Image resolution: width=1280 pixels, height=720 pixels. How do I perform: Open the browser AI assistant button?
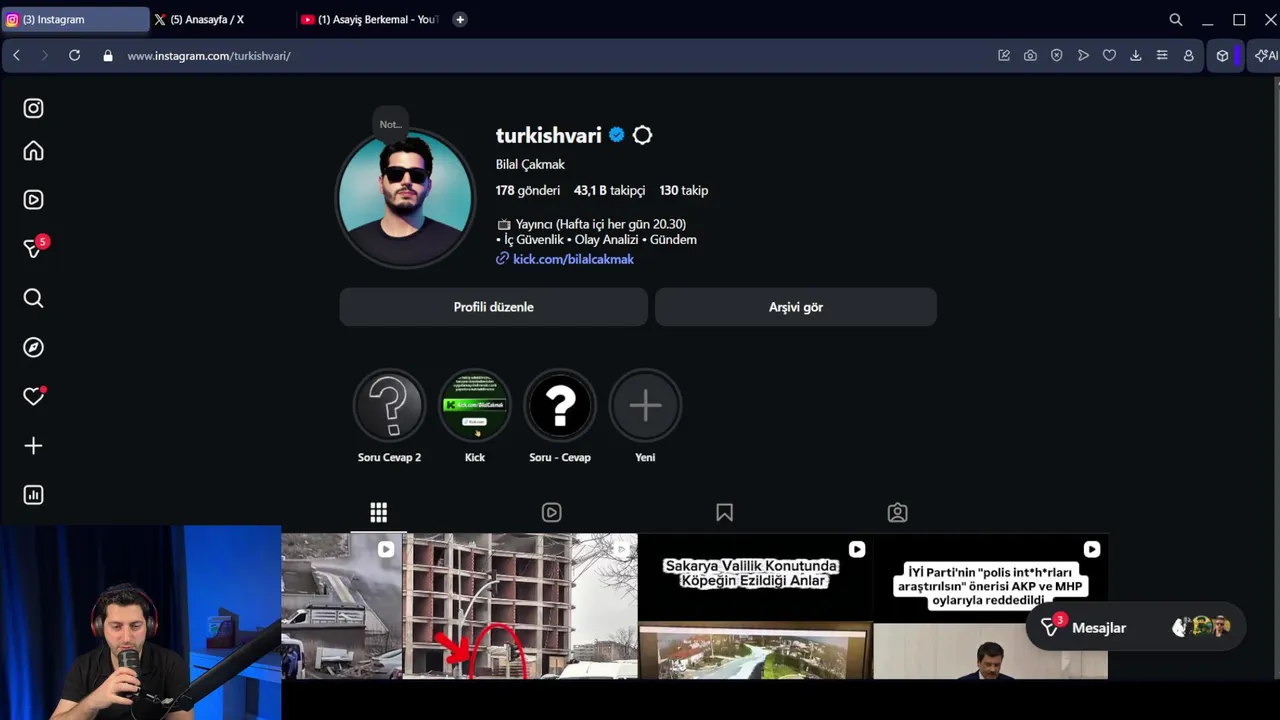coord(1266,56)
